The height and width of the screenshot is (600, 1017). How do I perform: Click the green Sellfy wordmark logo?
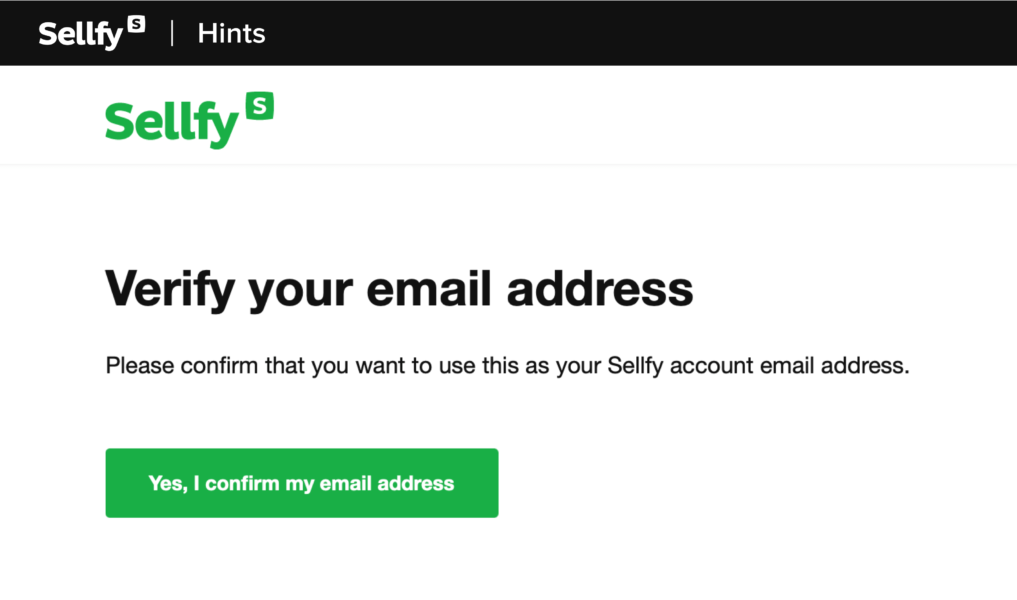click(x=172, y=123)
